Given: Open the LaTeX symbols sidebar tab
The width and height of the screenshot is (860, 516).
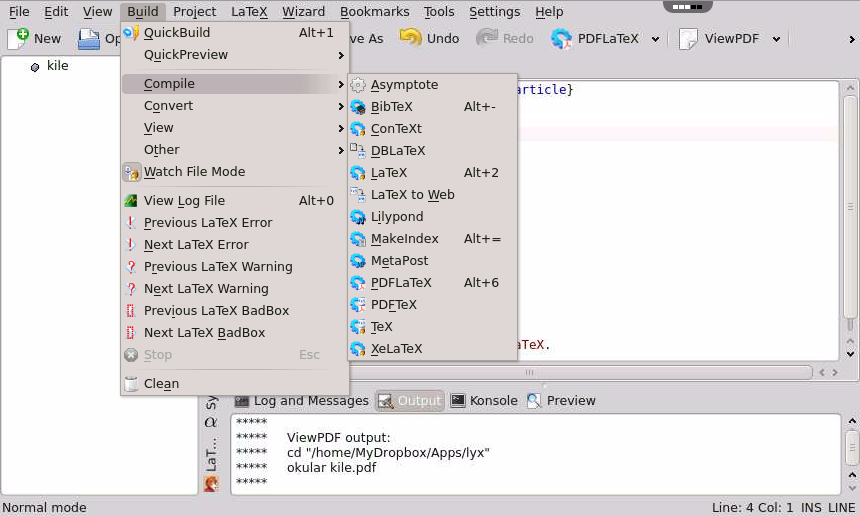Looking at the screenshot, I should [x=211, y=455].
